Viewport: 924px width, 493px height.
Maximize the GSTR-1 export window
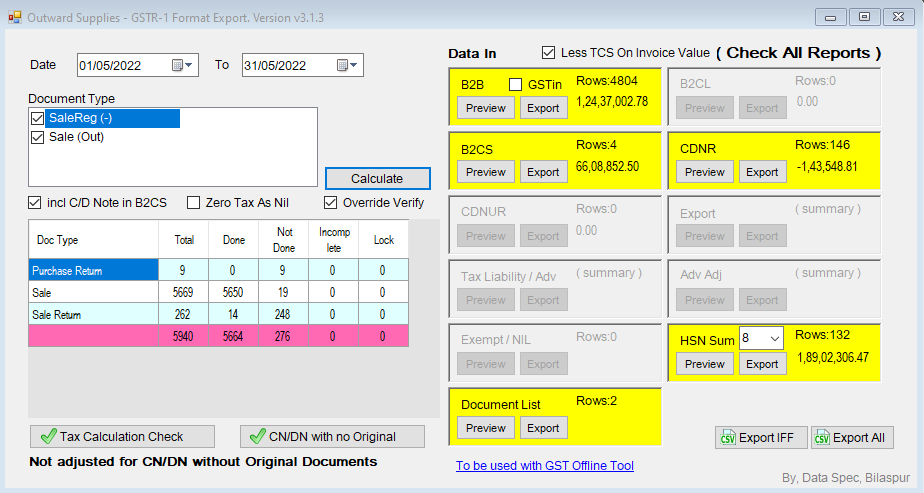point(864,17)
